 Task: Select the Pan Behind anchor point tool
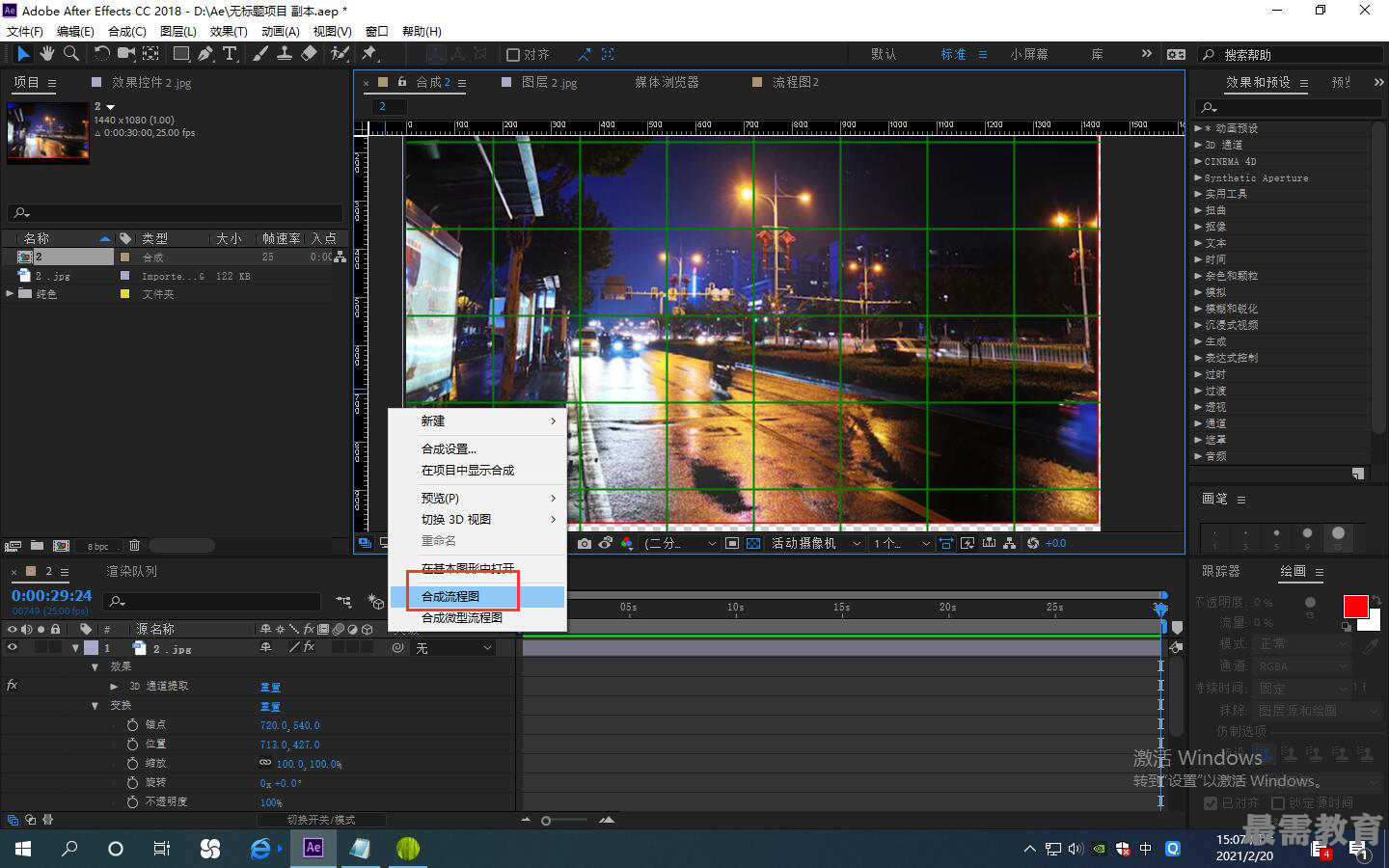click(x=151, y=54)
